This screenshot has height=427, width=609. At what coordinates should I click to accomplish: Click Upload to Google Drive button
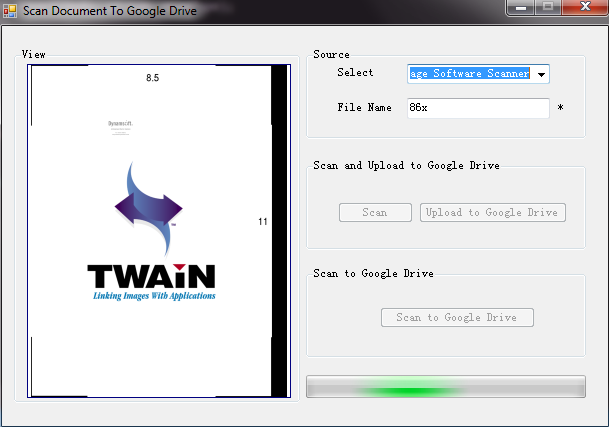492,213
